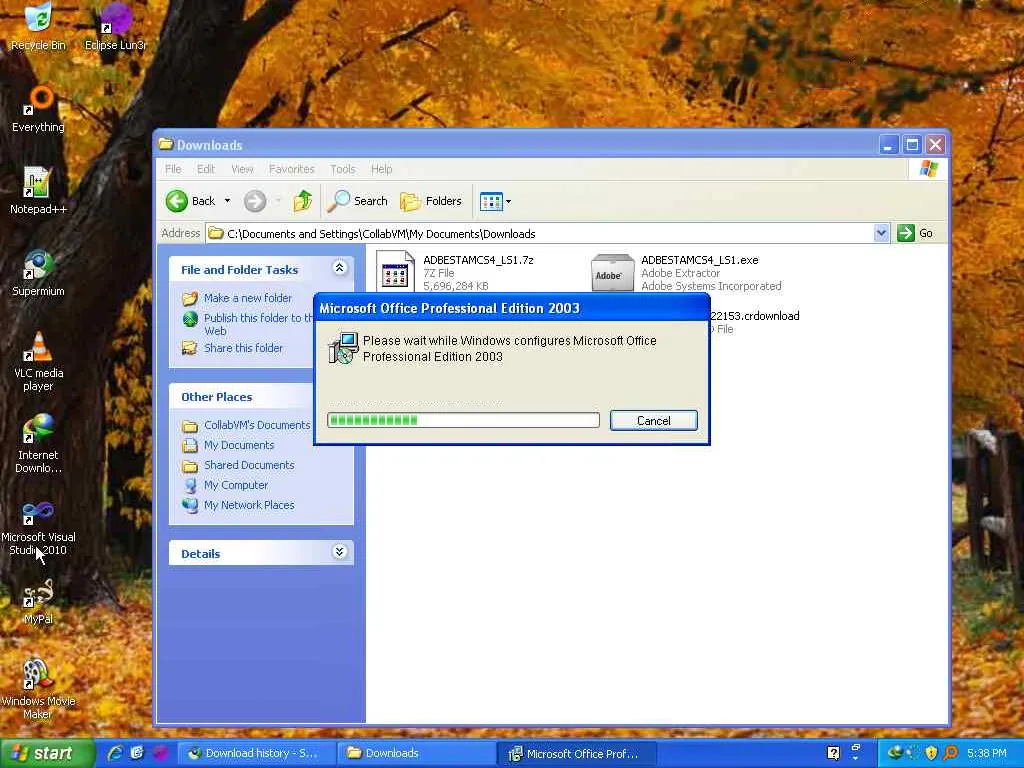Switch to Microsoft Office Prof taskbar button
1024x768 pixels.
576,753
